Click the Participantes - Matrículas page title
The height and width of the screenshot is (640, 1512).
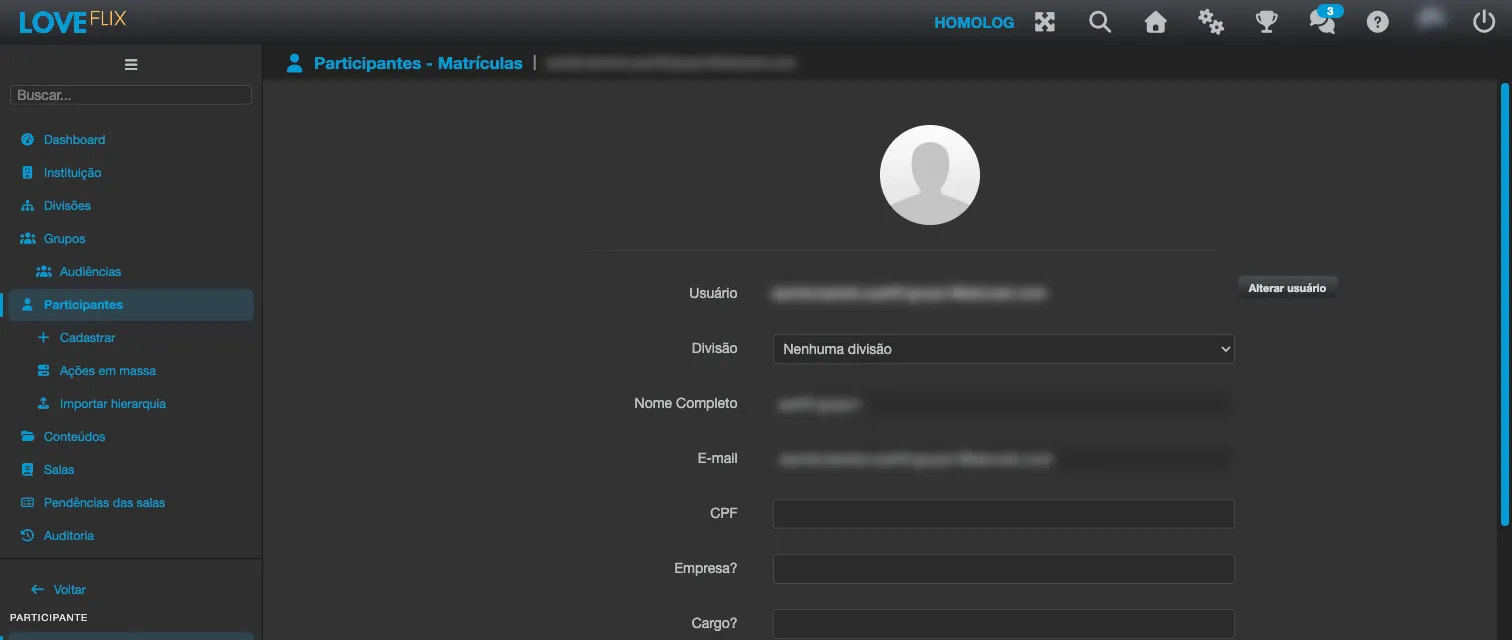(x=418, y=63)
